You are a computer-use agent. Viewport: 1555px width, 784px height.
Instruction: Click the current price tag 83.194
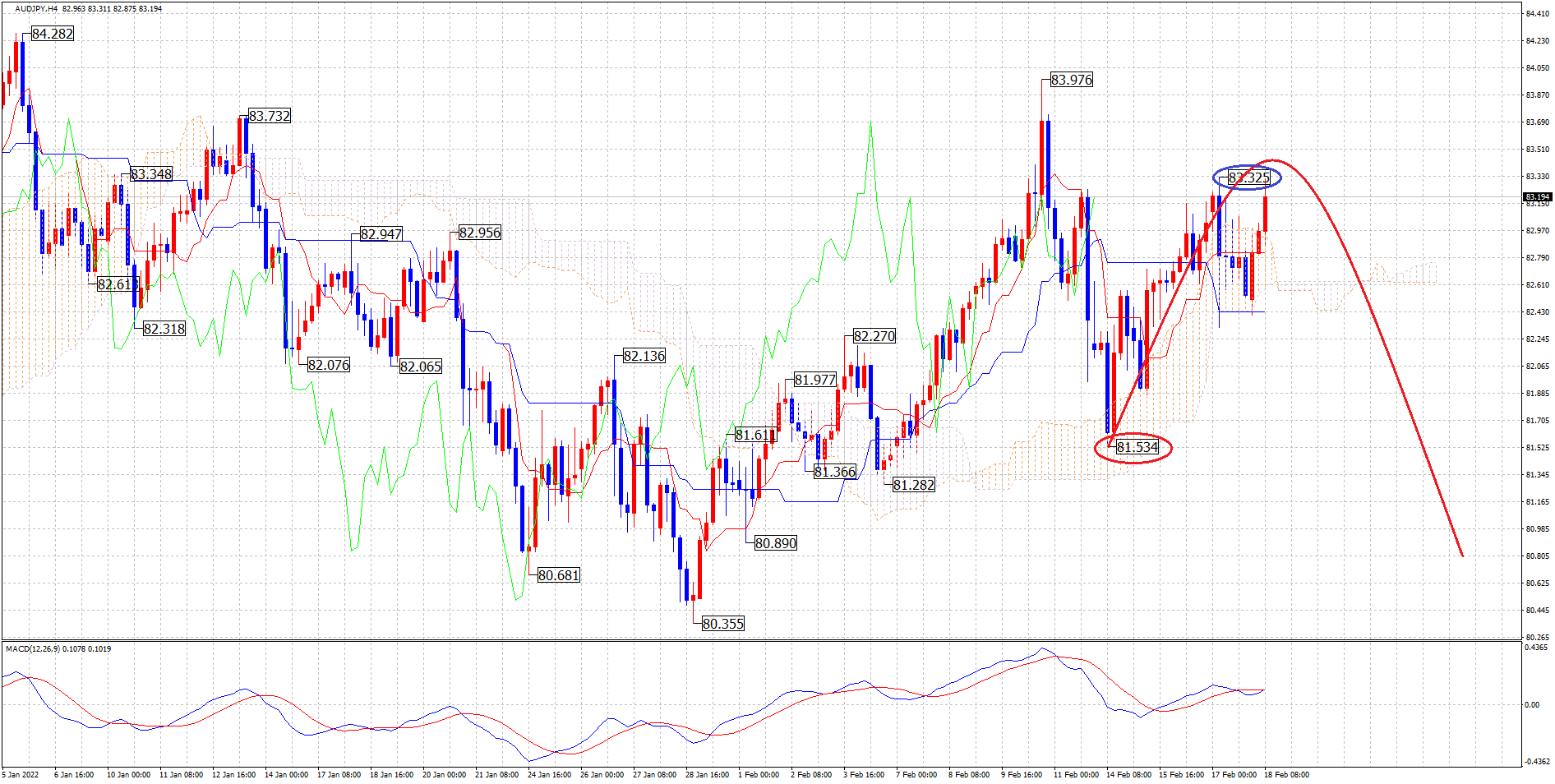click(1537, 196)
